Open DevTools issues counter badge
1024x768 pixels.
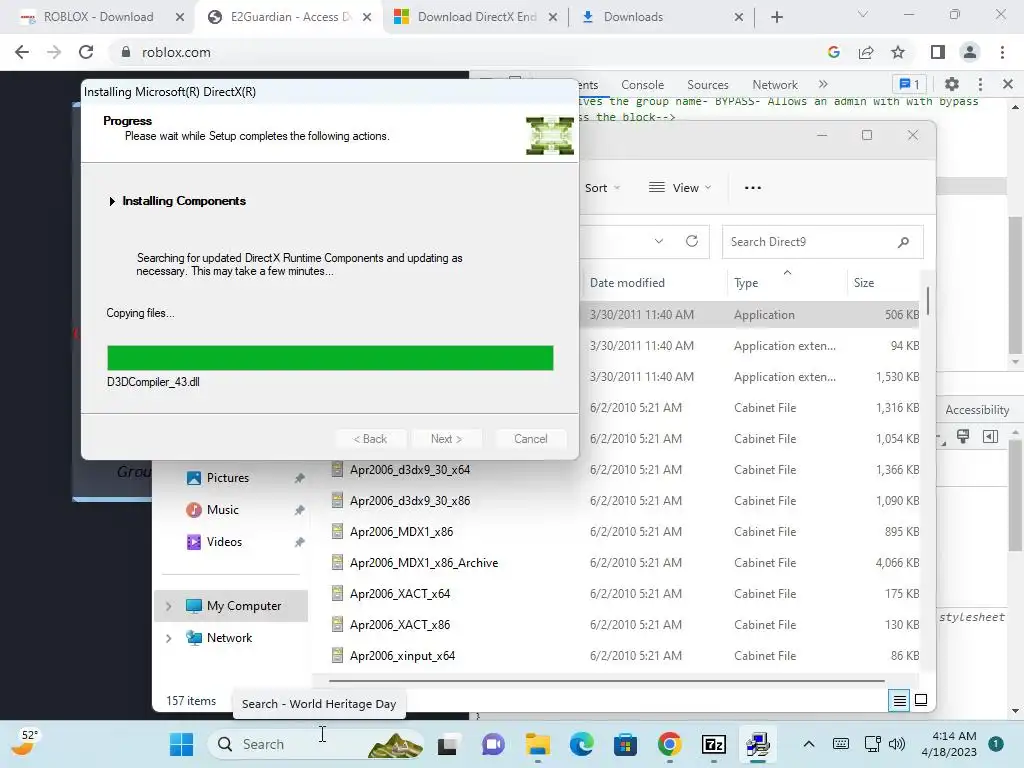pos(909,84)
